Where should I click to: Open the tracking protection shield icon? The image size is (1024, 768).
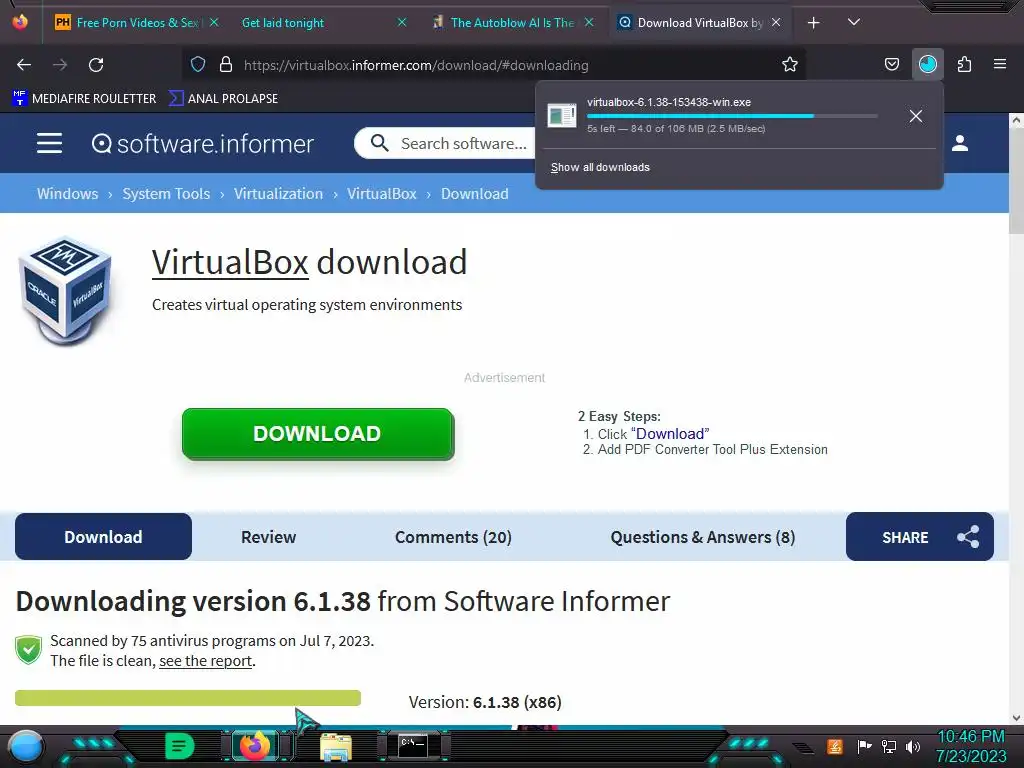(198, 64)
